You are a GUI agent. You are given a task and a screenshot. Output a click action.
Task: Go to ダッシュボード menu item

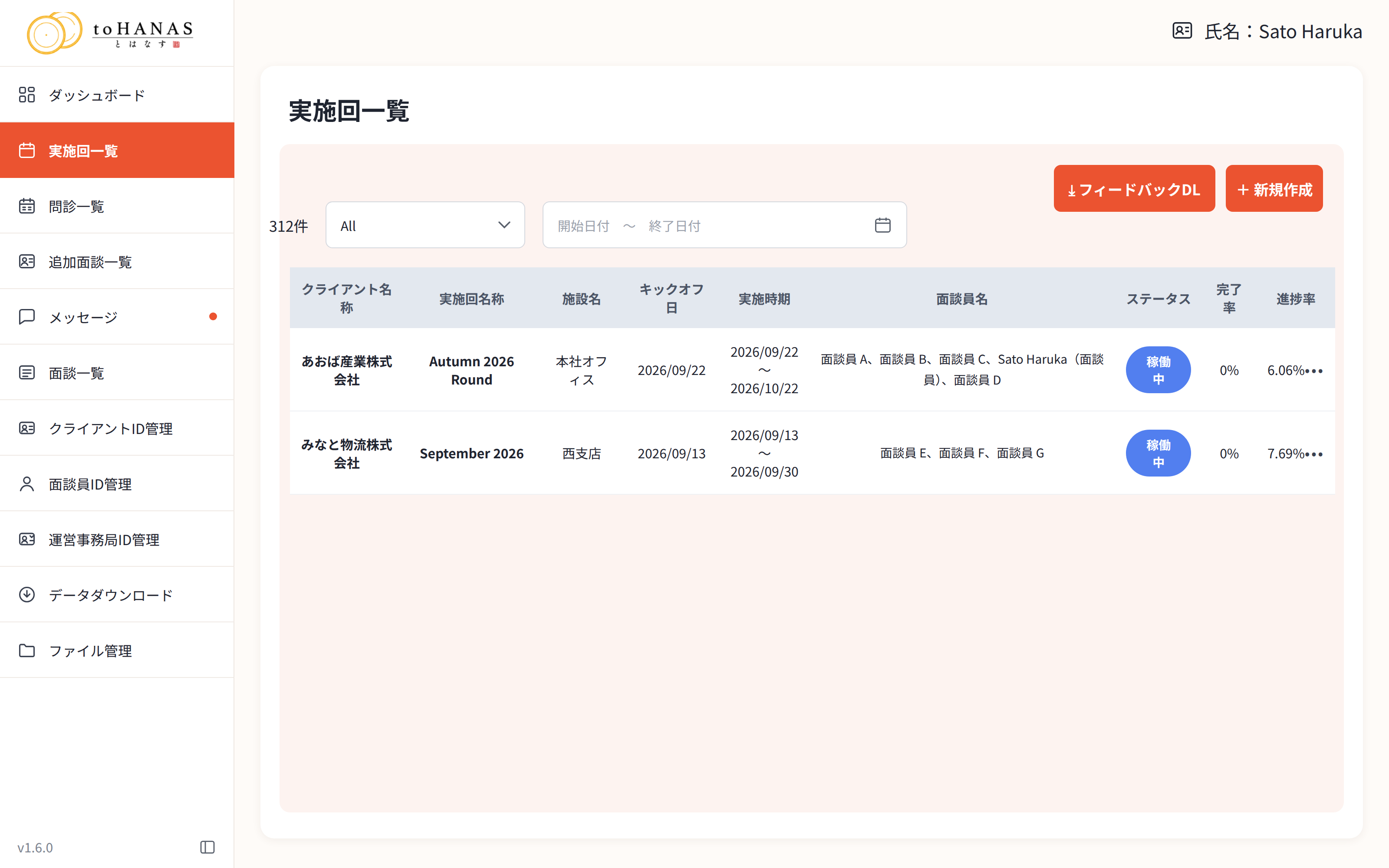117,95
